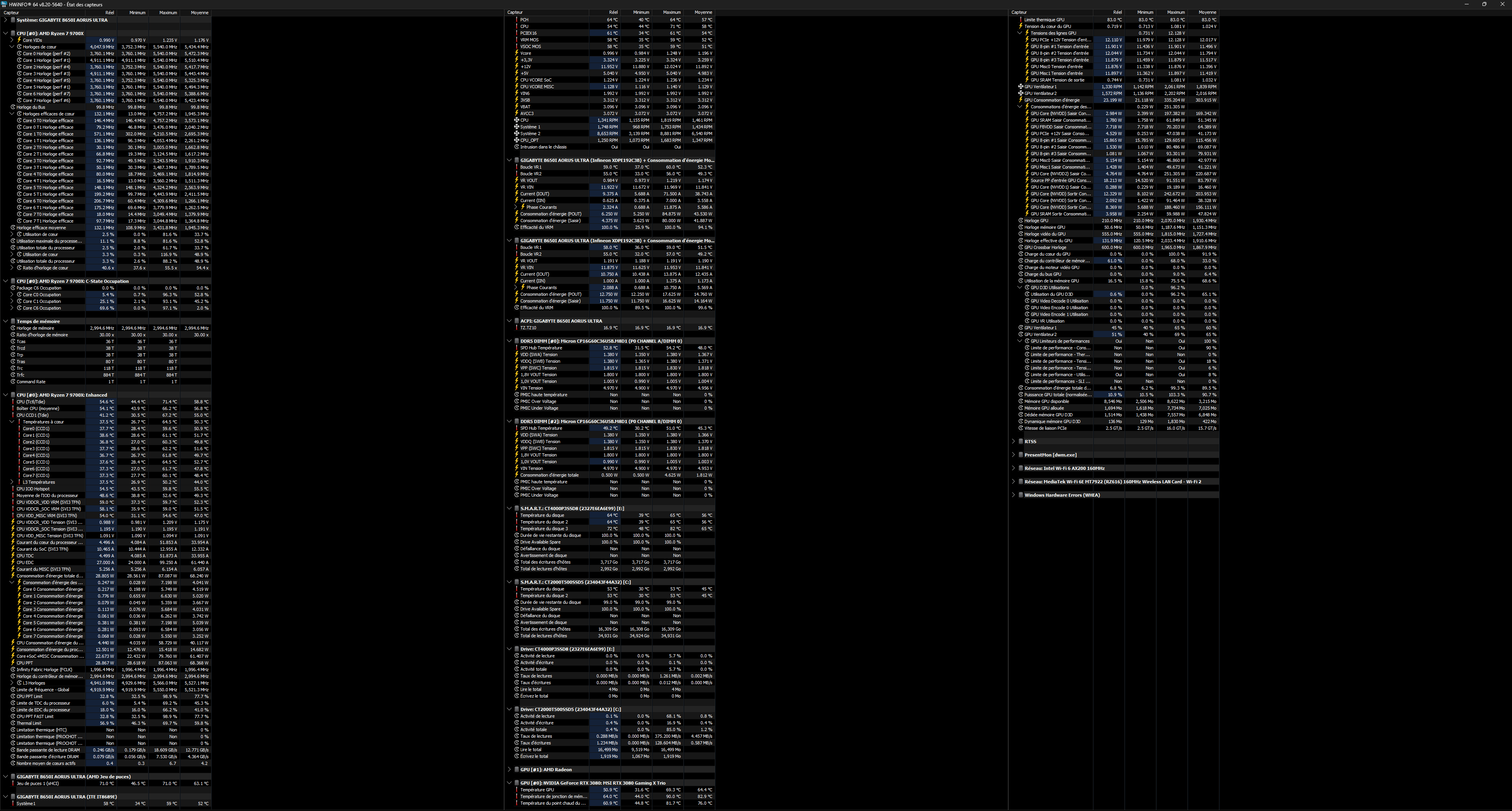The width and height of the screenshot is (1512, 811).
Task: Click the red icon beside Limite thermique GPU
Action: pyautogui.click(x=1021, y=20)
